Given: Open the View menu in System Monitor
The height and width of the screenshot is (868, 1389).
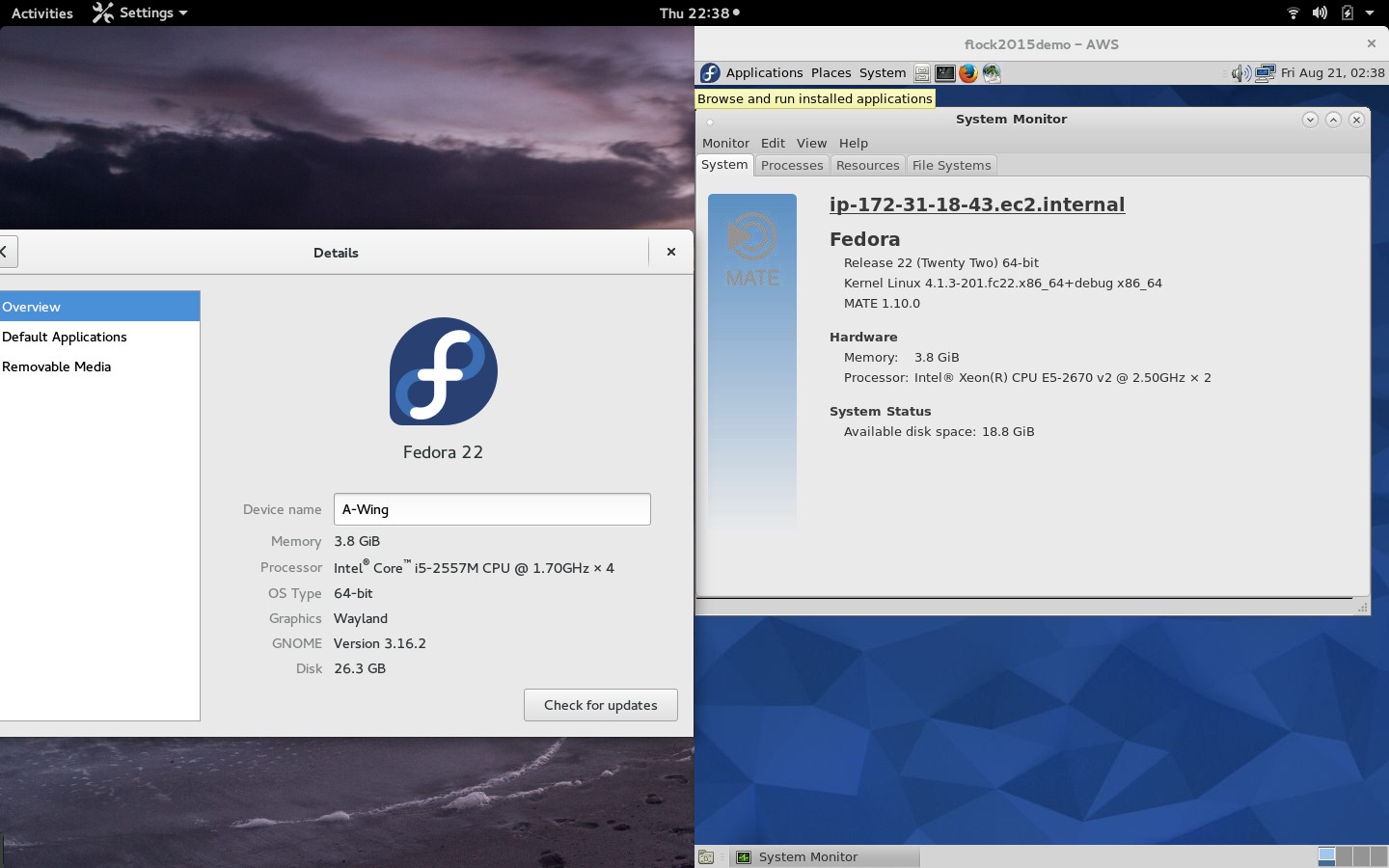Looking at the screenshot, I should point(811,143).
